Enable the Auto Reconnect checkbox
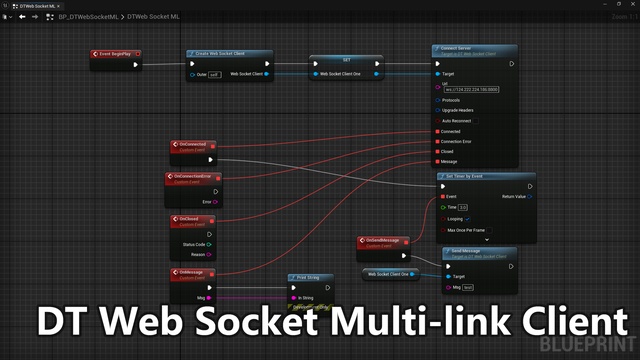This screenshot has width=640, height=360. [x=476, y=121]
